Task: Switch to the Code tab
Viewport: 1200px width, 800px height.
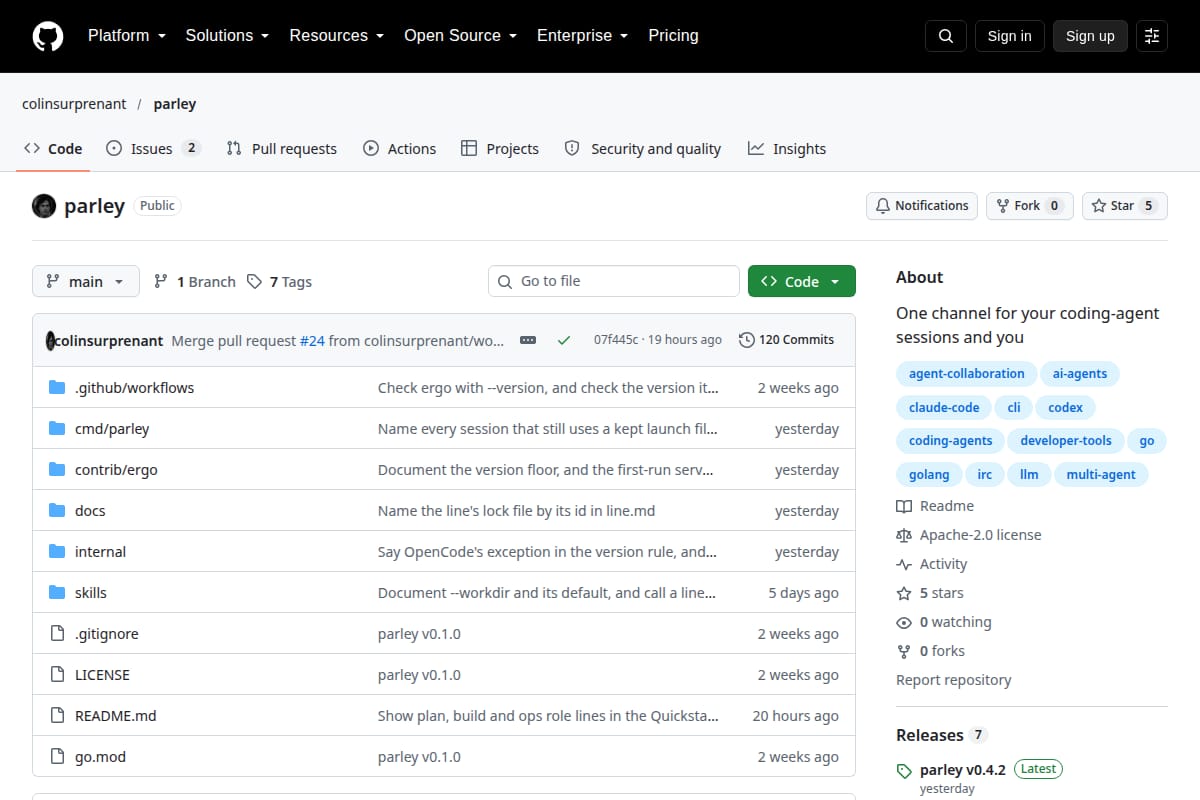Action: 53,149
